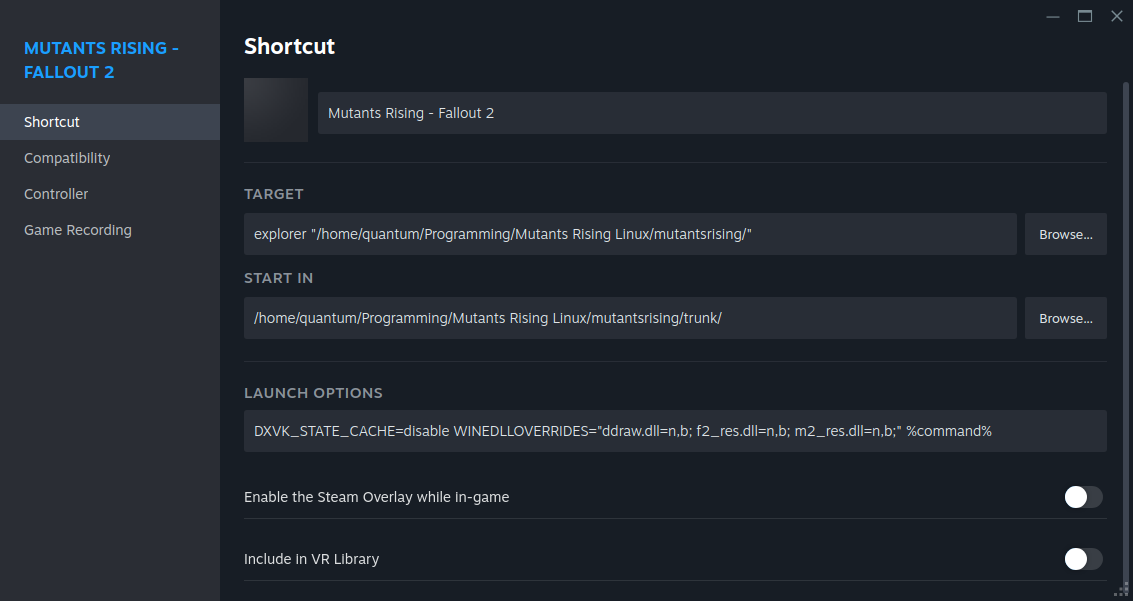Maximize the shortcut properties window
The image size is (1133, 601).
1085,17
